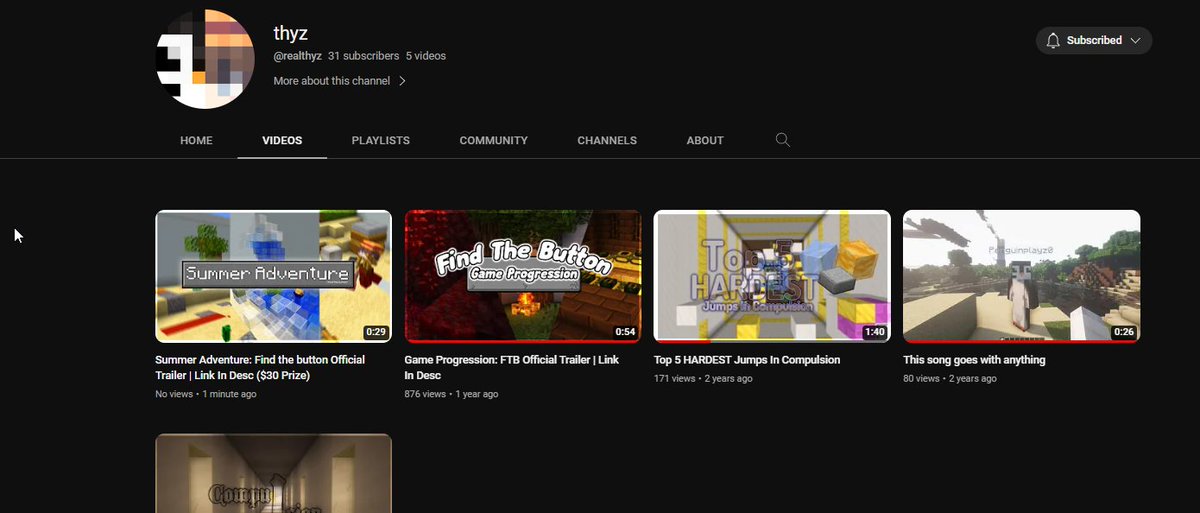Click the 1:40 duration badge
The height and width of the screenshot is (513, 1200).
click(874, 331)
